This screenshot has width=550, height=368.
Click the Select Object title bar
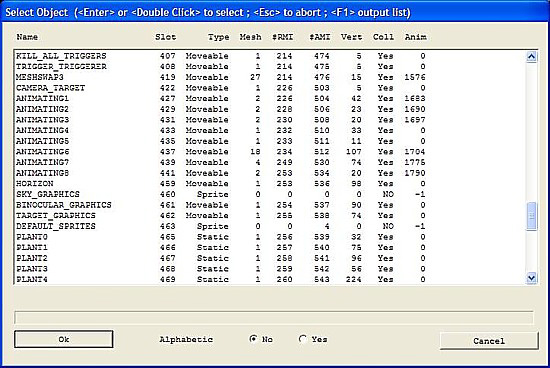click(275, 12)
